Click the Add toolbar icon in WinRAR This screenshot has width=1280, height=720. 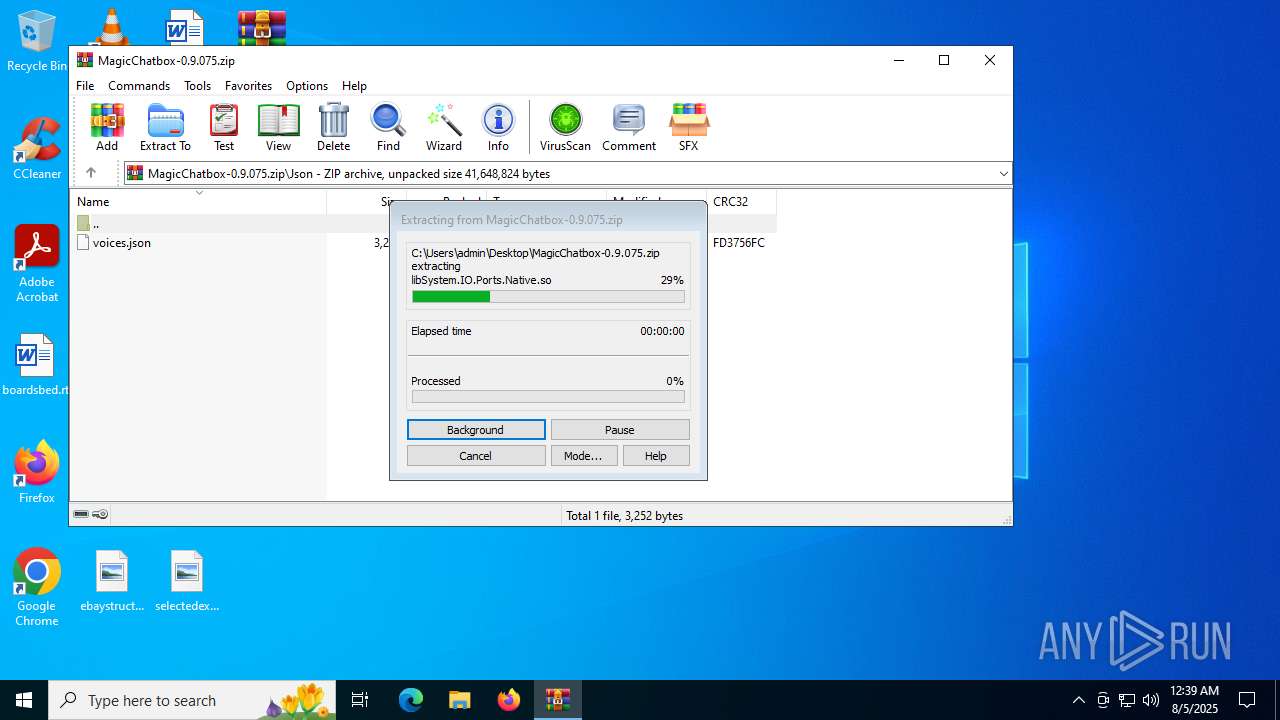pyautogui.click(x=107, y=127)
